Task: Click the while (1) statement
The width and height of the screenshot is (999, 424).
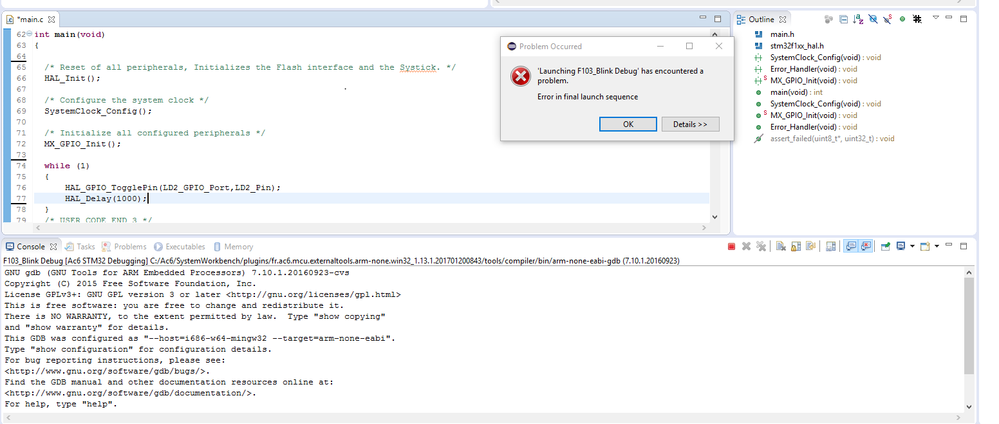Action: (67, 166)
